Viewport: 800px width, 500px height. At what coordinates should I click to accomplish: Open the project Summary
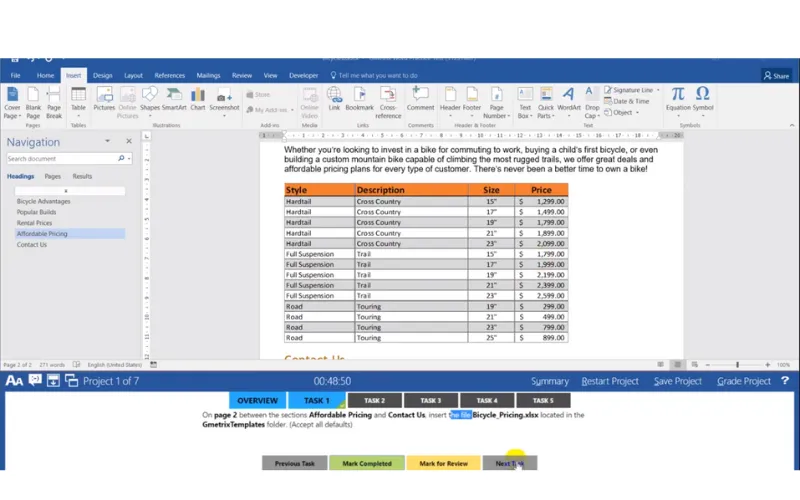point(549,381)
